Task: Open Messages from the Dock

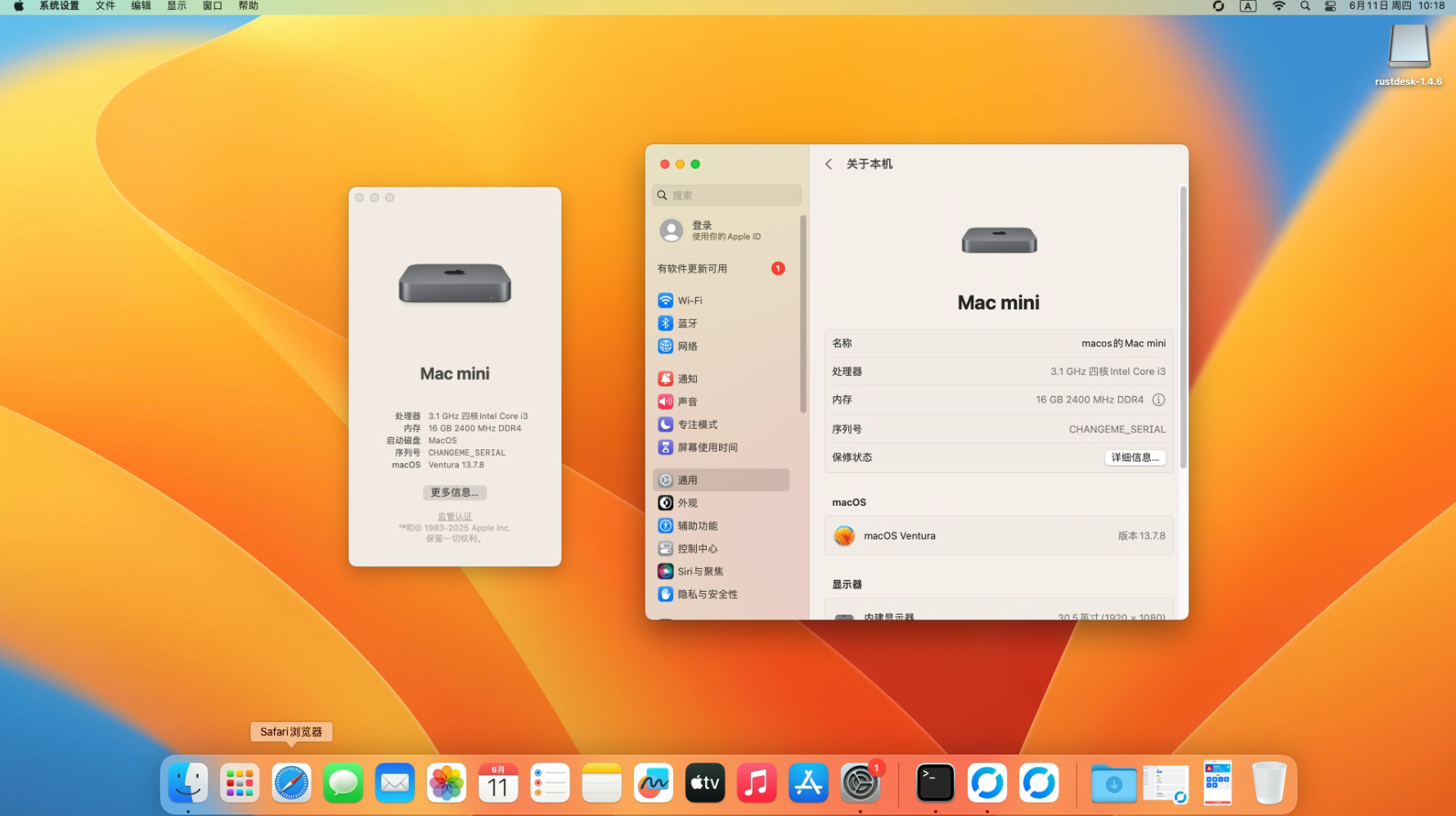Action: 343,783
